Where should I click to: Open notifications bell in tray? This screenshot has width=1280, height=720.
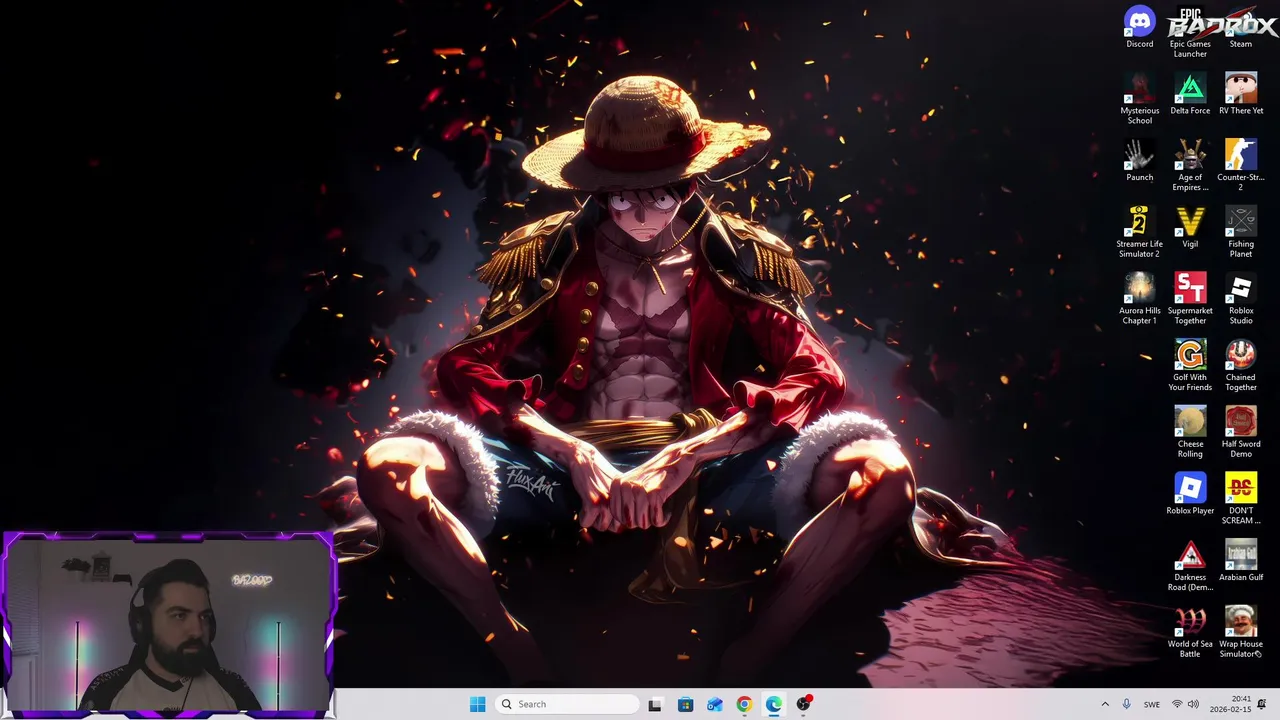coord(1262,704)
